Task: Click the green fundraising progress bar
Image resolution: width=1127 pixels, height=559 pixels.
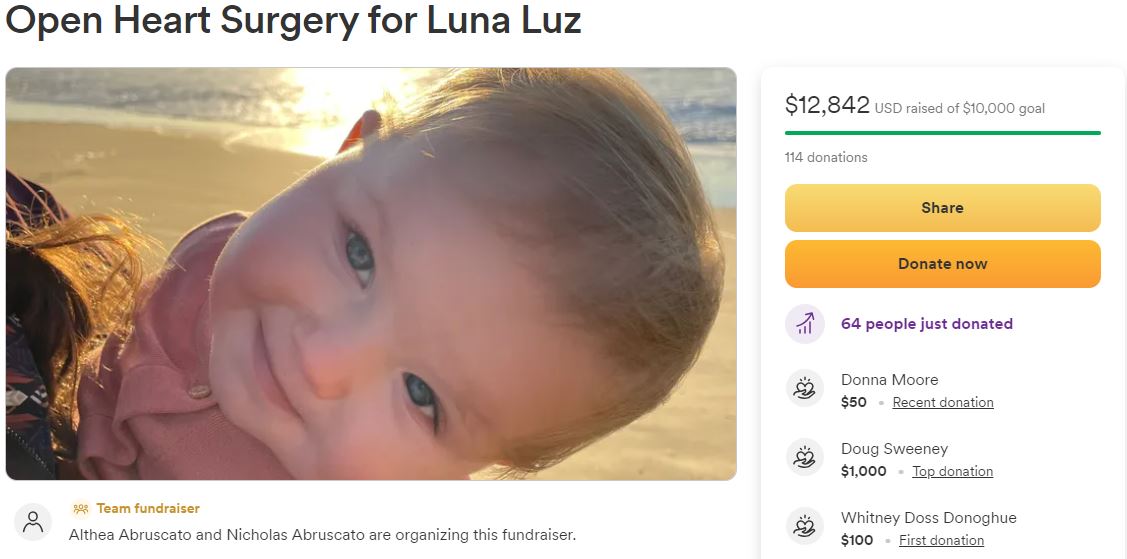Action: [x=942, y=133]
